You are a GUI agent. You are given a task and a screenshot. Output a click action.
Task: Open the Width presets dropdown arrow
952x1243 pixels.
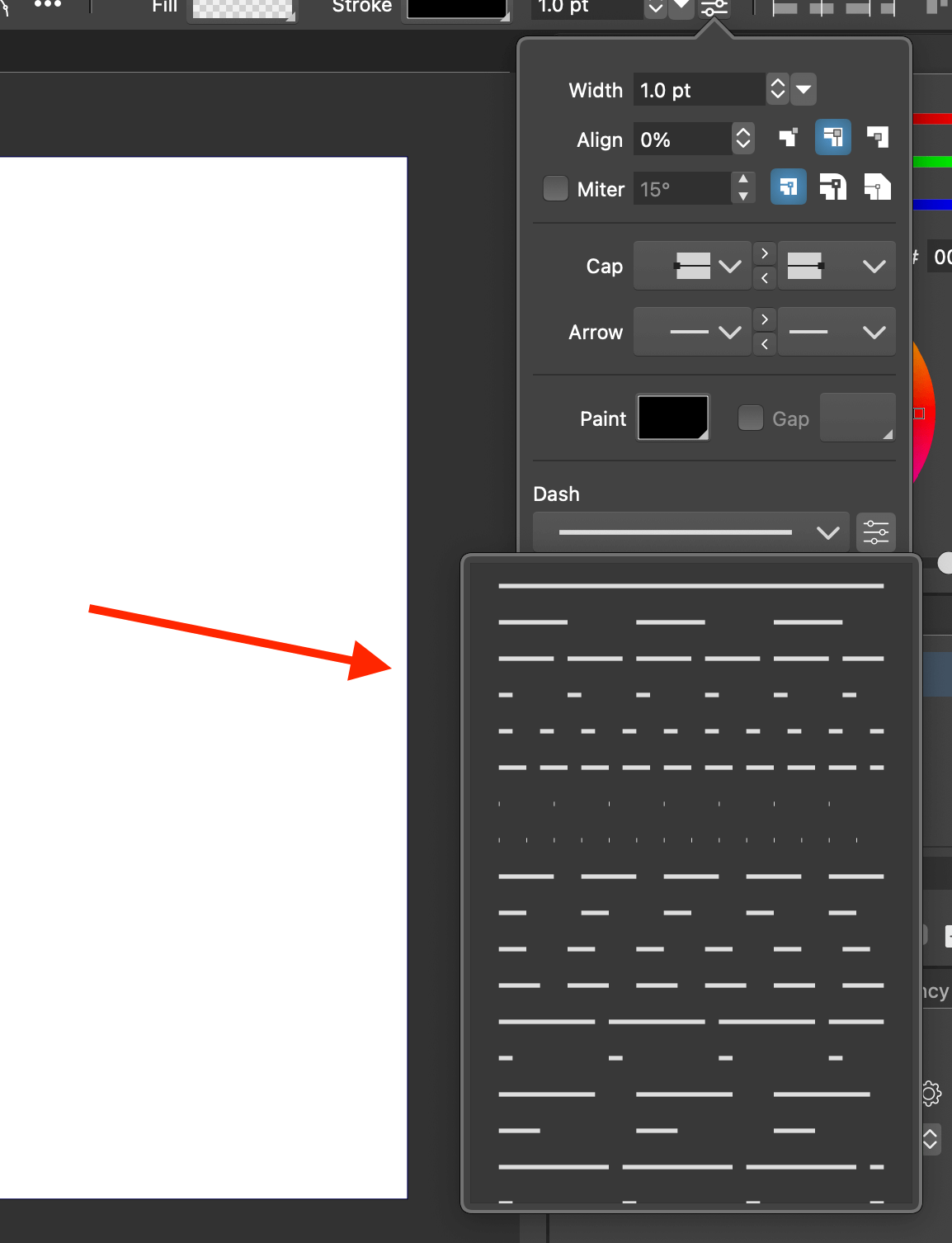(804, 89)
